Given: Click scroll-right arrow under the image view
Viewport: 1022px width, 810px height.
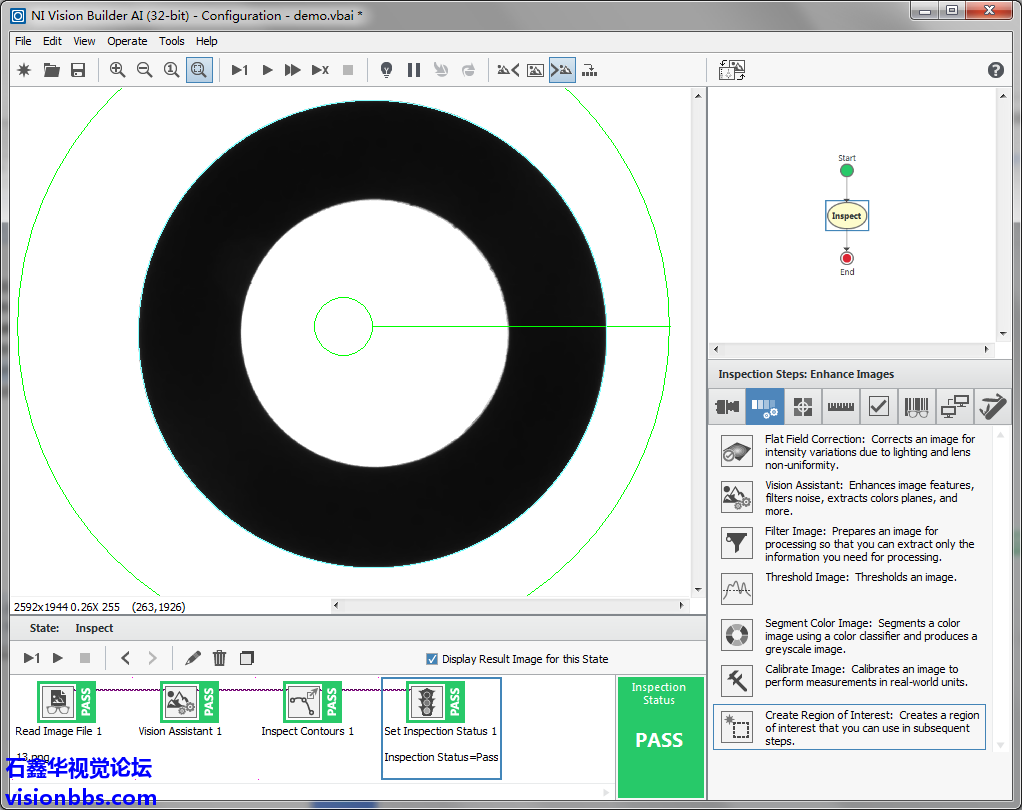Looking at the screenshot, I should [x=683, y=606].
